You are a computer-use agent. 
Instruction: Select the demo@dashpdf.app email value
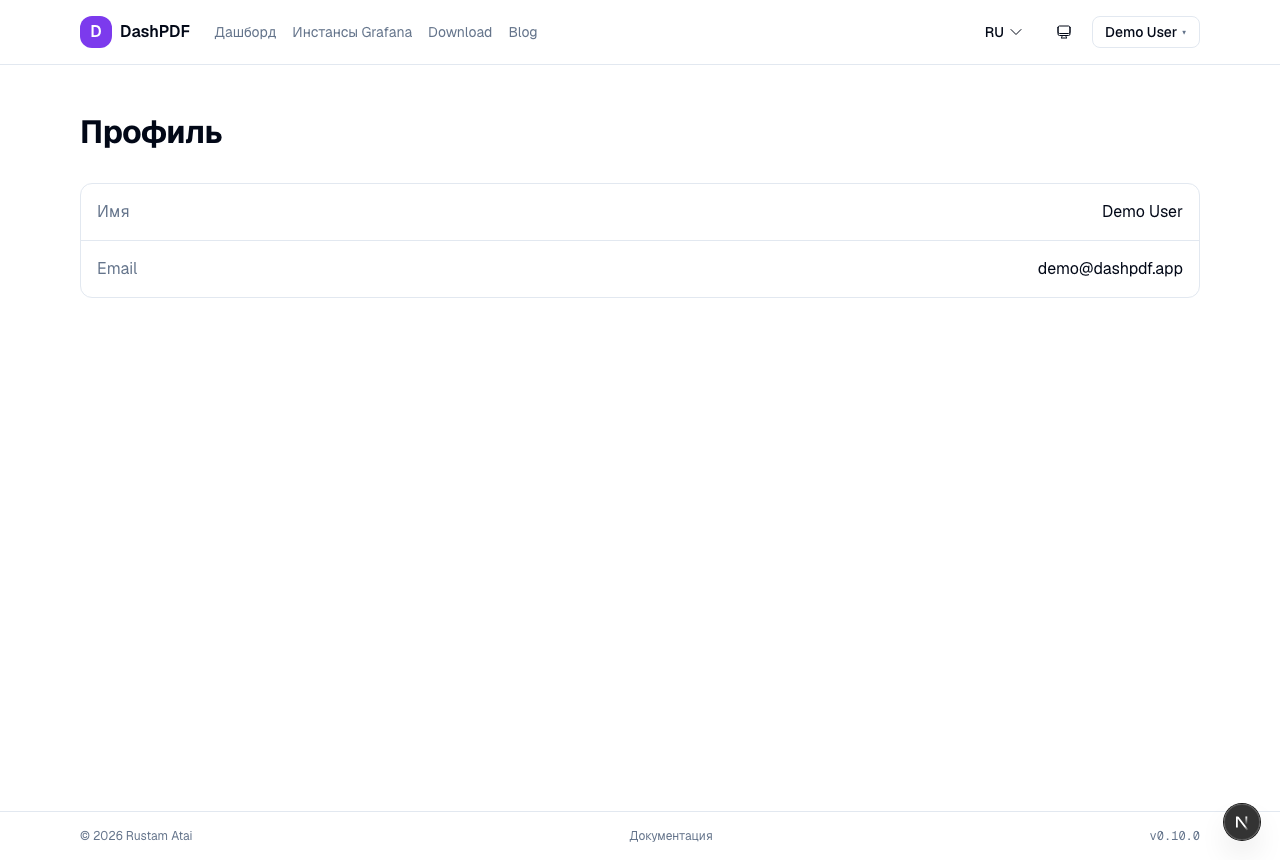tap(1110, 269)
